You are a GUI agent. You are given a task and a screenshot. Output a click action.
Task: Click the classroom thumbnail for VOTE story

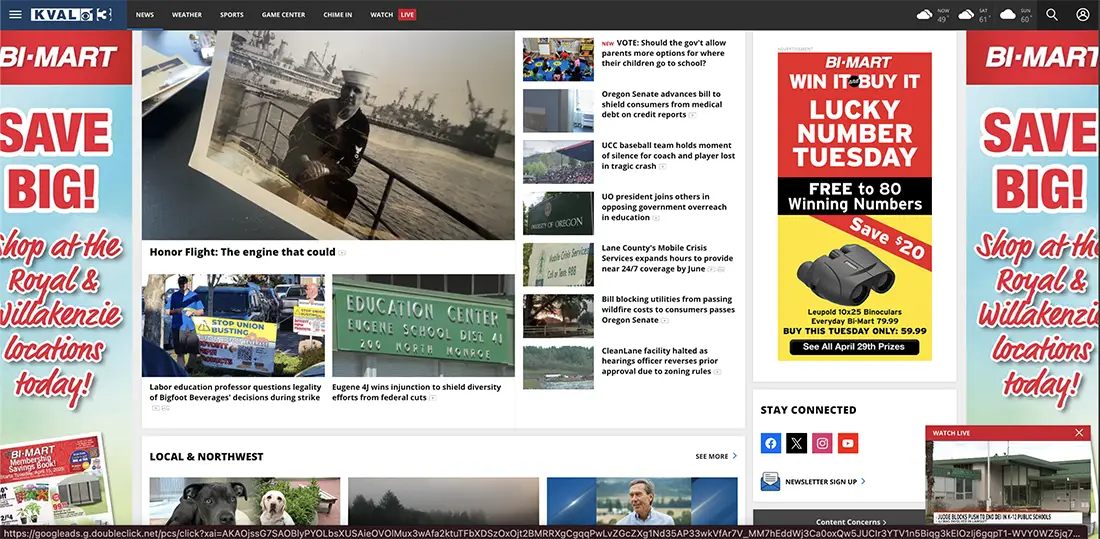click(558, 59)
